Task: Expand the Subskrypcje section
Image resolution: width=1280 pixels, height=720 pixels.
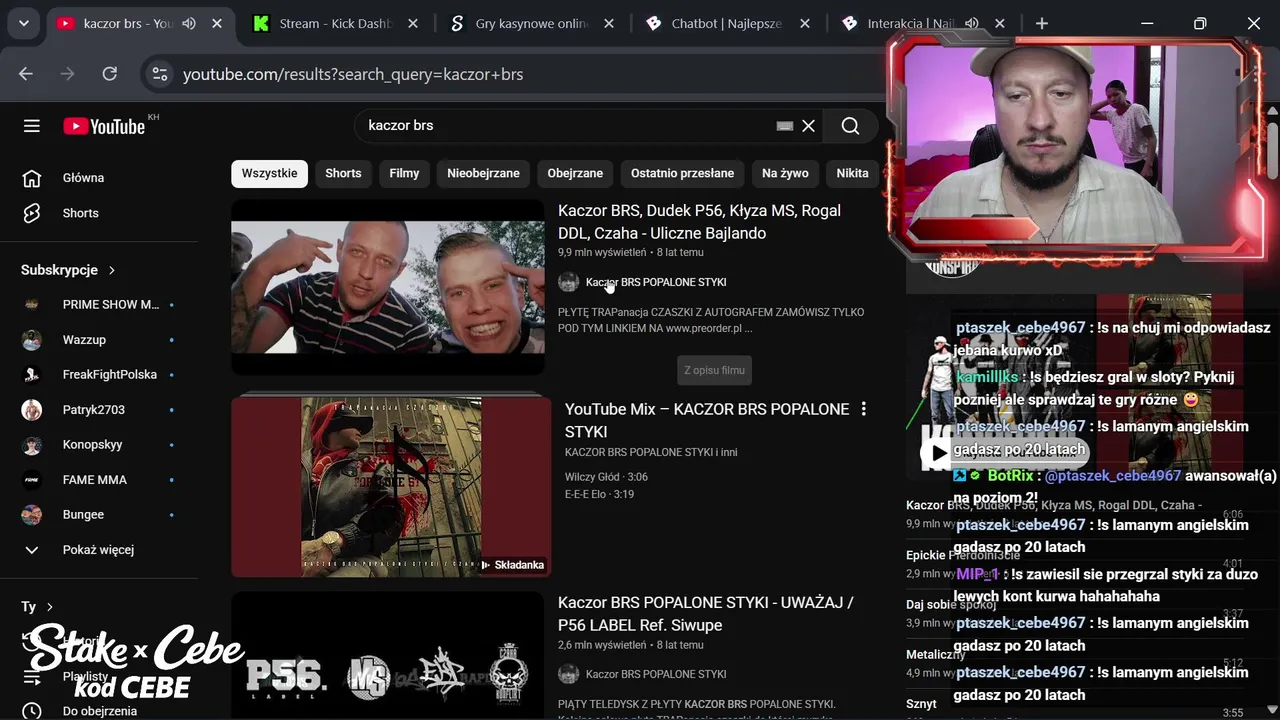Action: [68, 270]
